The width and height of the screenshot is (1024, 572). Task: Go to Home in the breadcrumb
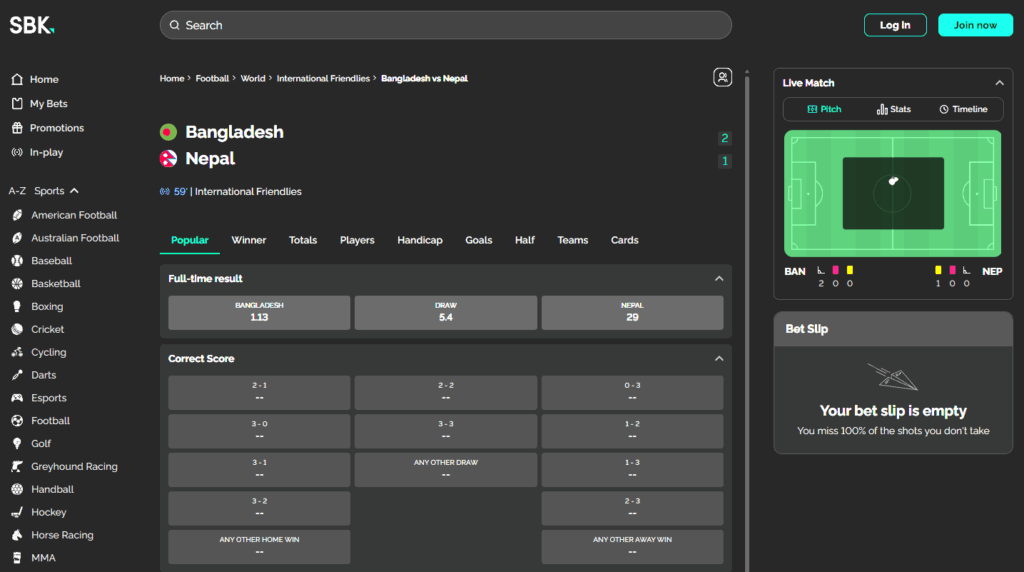[x=172, y=78]
